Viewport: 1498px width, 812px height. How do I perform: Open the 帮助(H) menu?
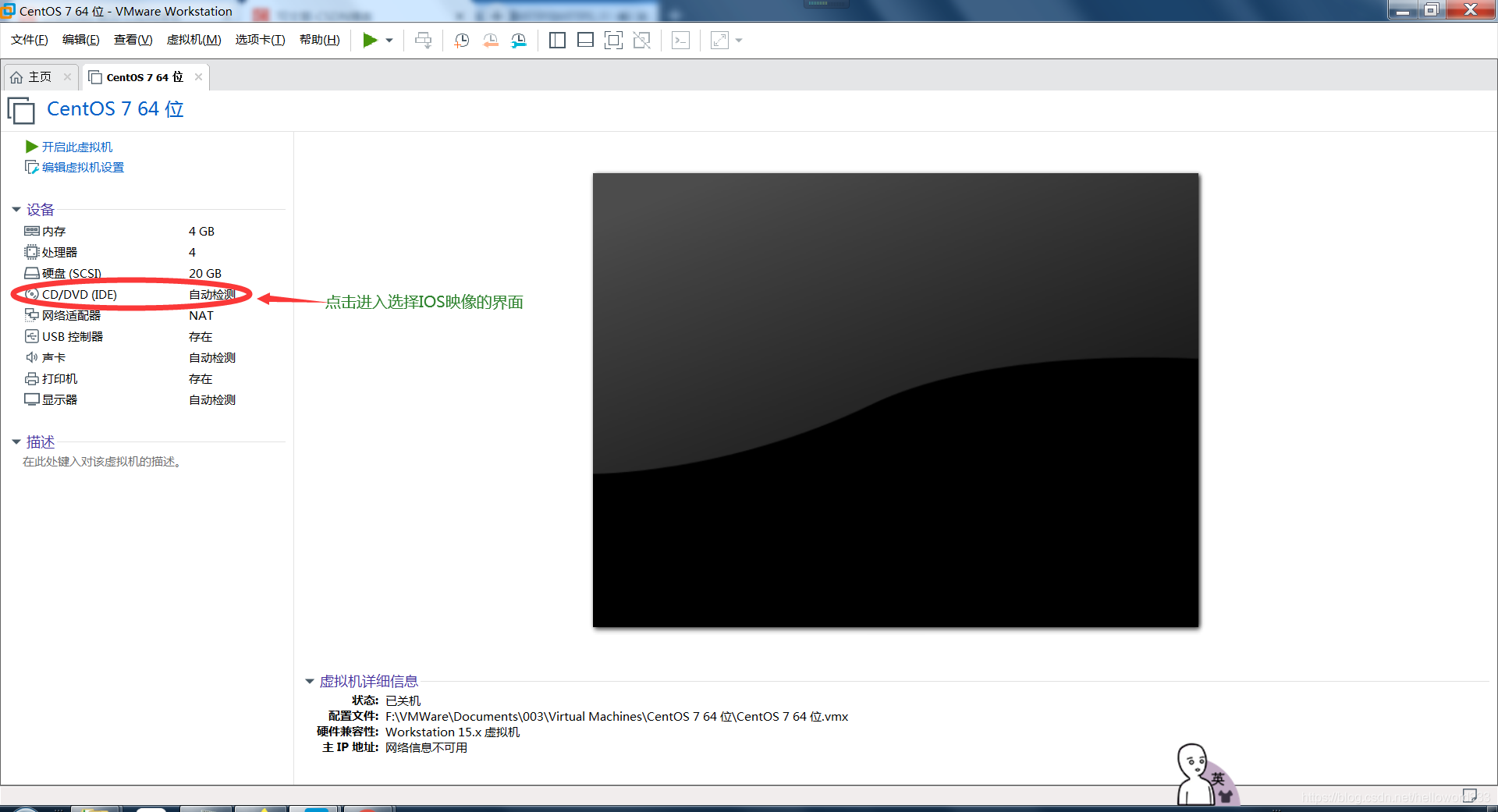(320, 40)
